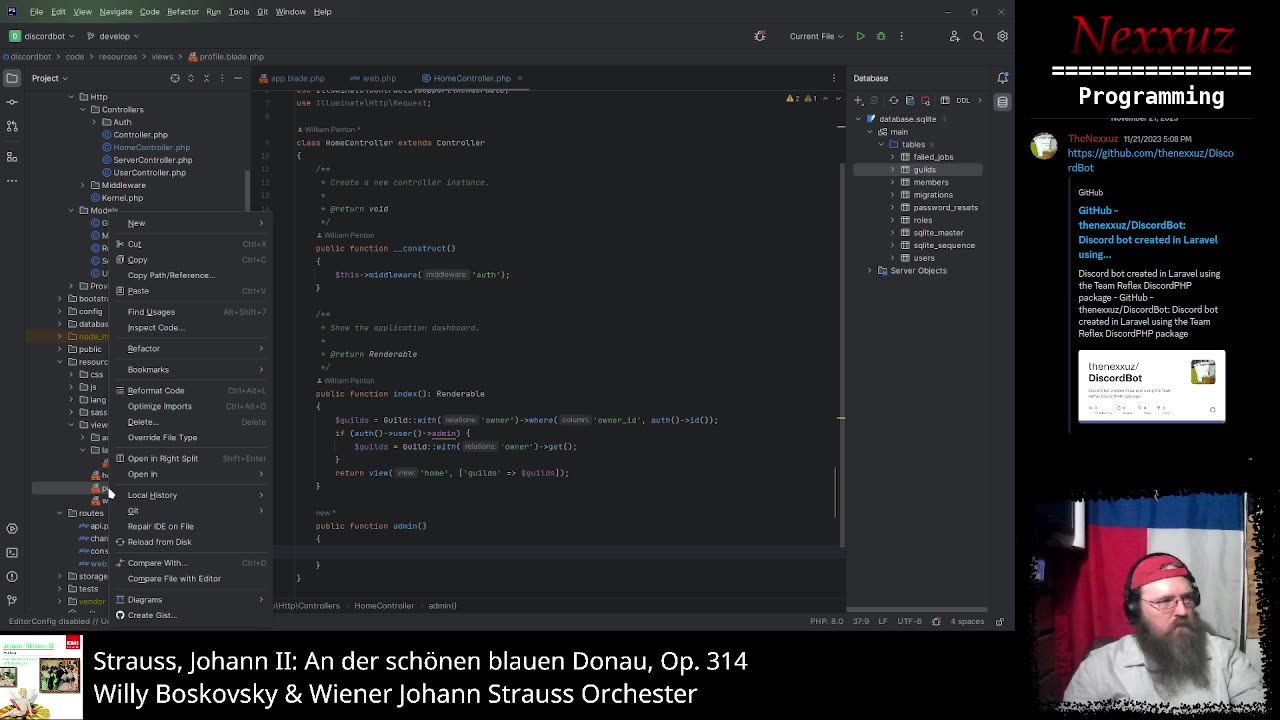The image size is (1280, 720).
Task: Select Open in Right Split
Action: click(x=190, y=458)
